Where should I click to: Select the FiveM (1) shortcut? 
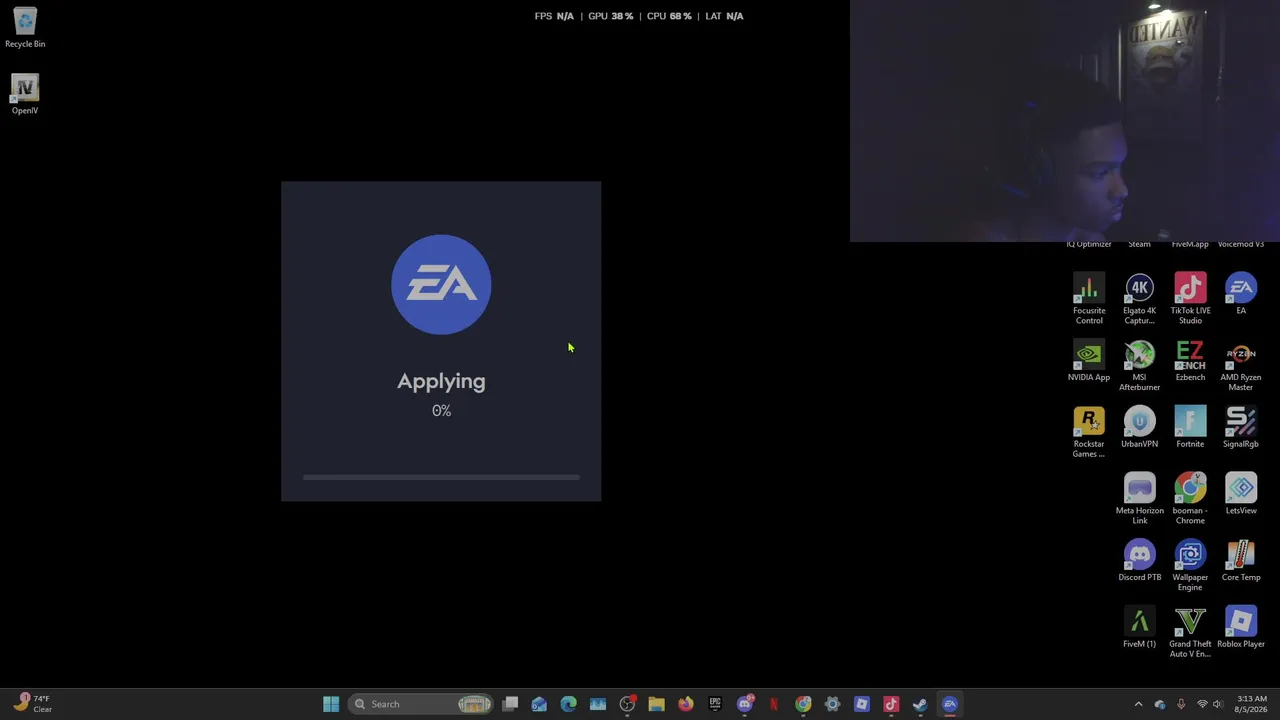pos(1139,628)
